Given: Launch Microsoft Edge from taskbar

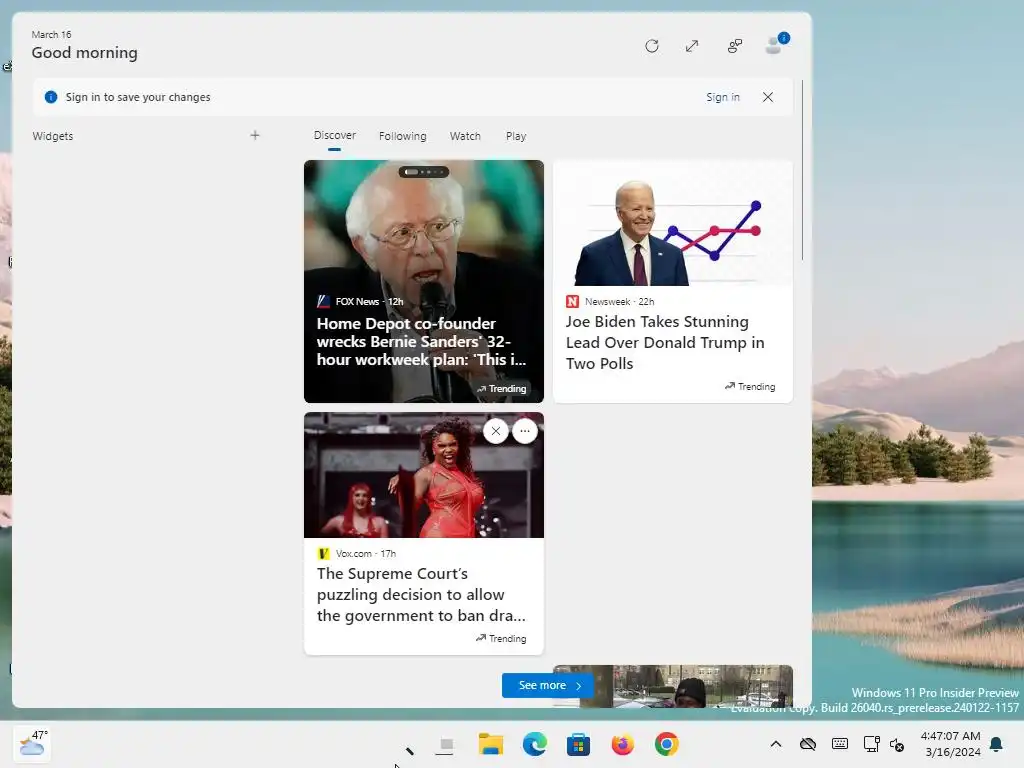Looking at the screenshot, I should point(534,744).
